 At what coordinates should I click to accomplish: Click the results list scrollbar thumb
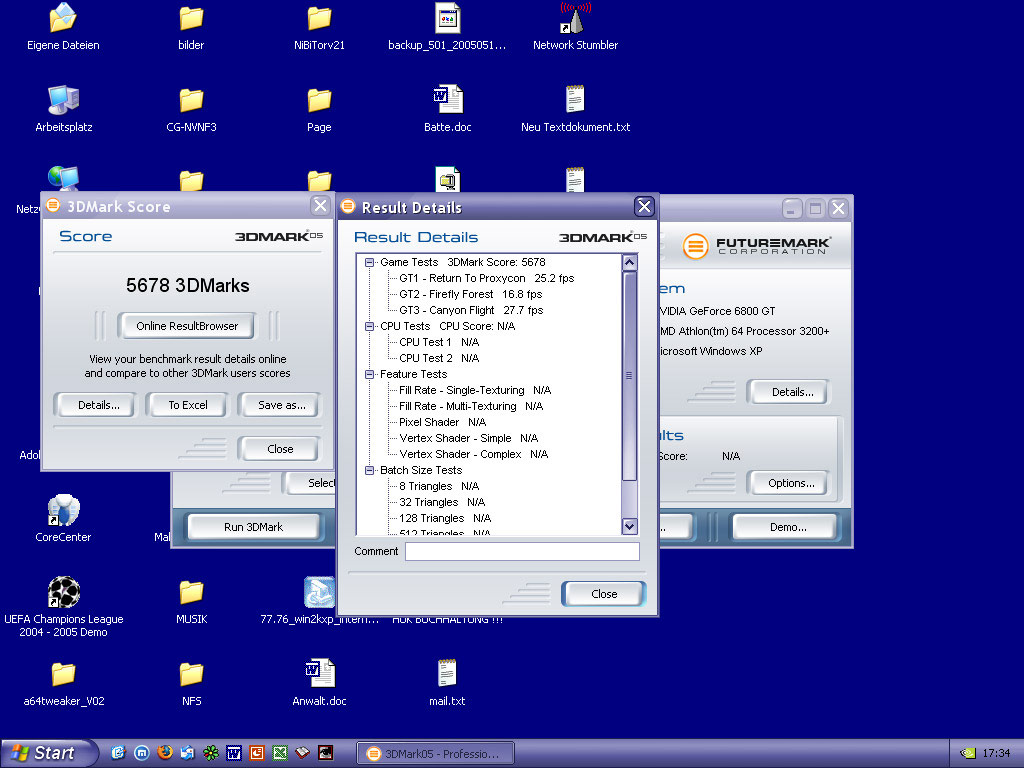[x=630, y=376]
